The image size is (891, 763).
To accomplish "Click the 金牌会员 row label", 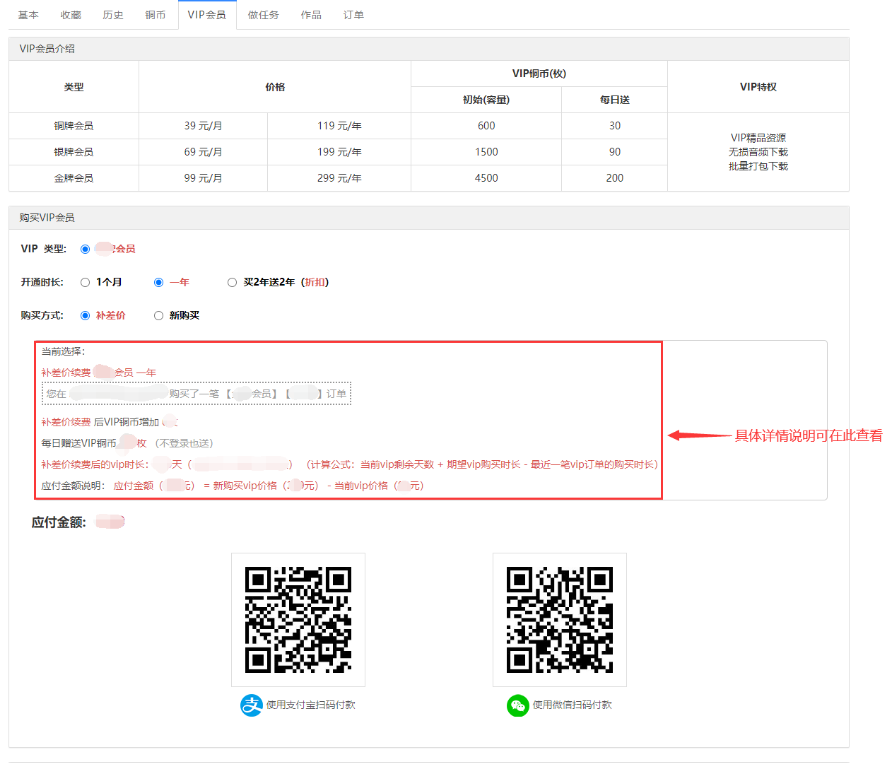I will tap(74, 178).
